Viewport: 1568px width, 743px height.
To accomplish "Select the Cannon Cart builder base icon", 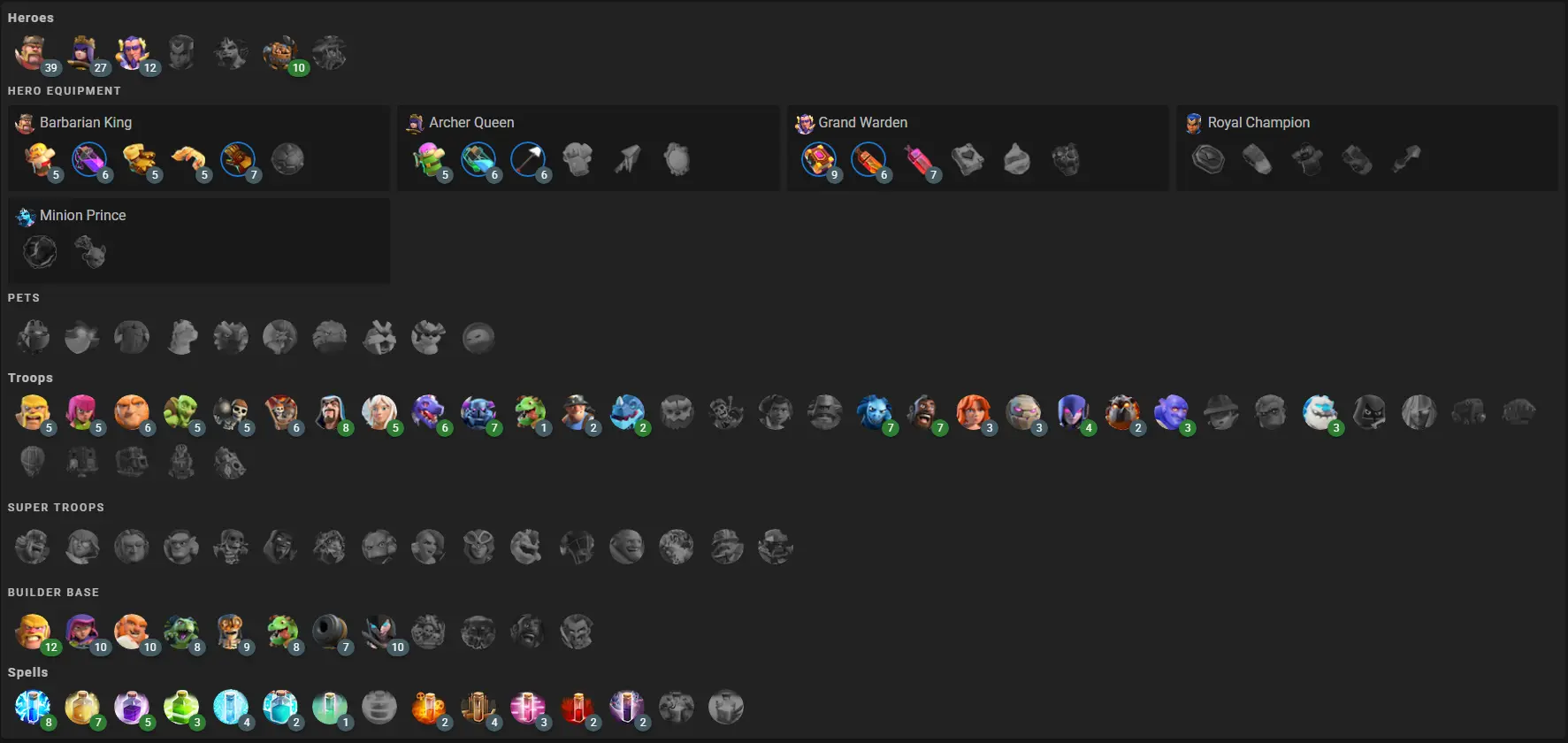I will (330, 632).
